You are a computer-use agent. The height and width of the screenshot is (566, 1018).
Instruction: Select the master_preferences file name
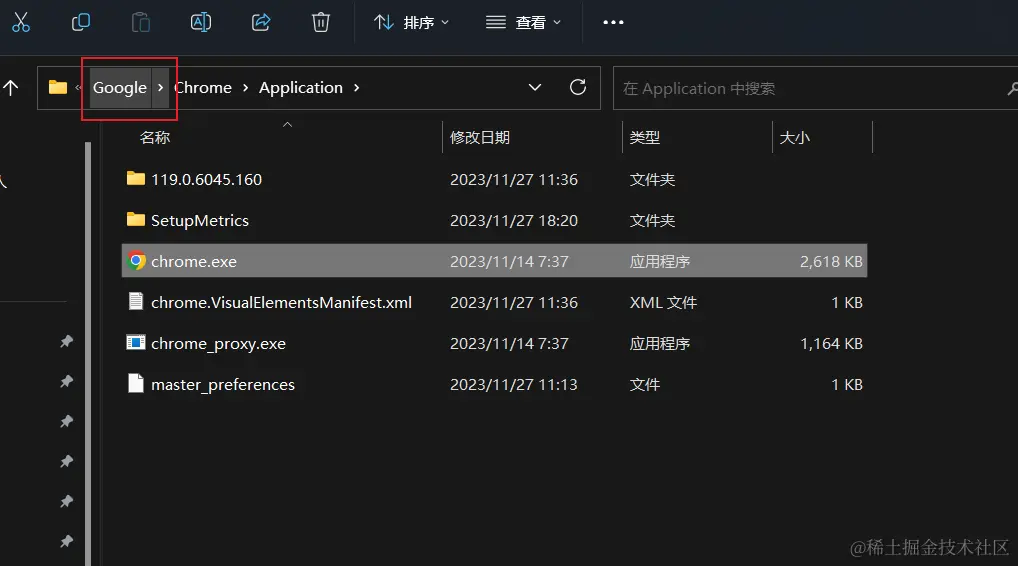[x=223, y=385]
